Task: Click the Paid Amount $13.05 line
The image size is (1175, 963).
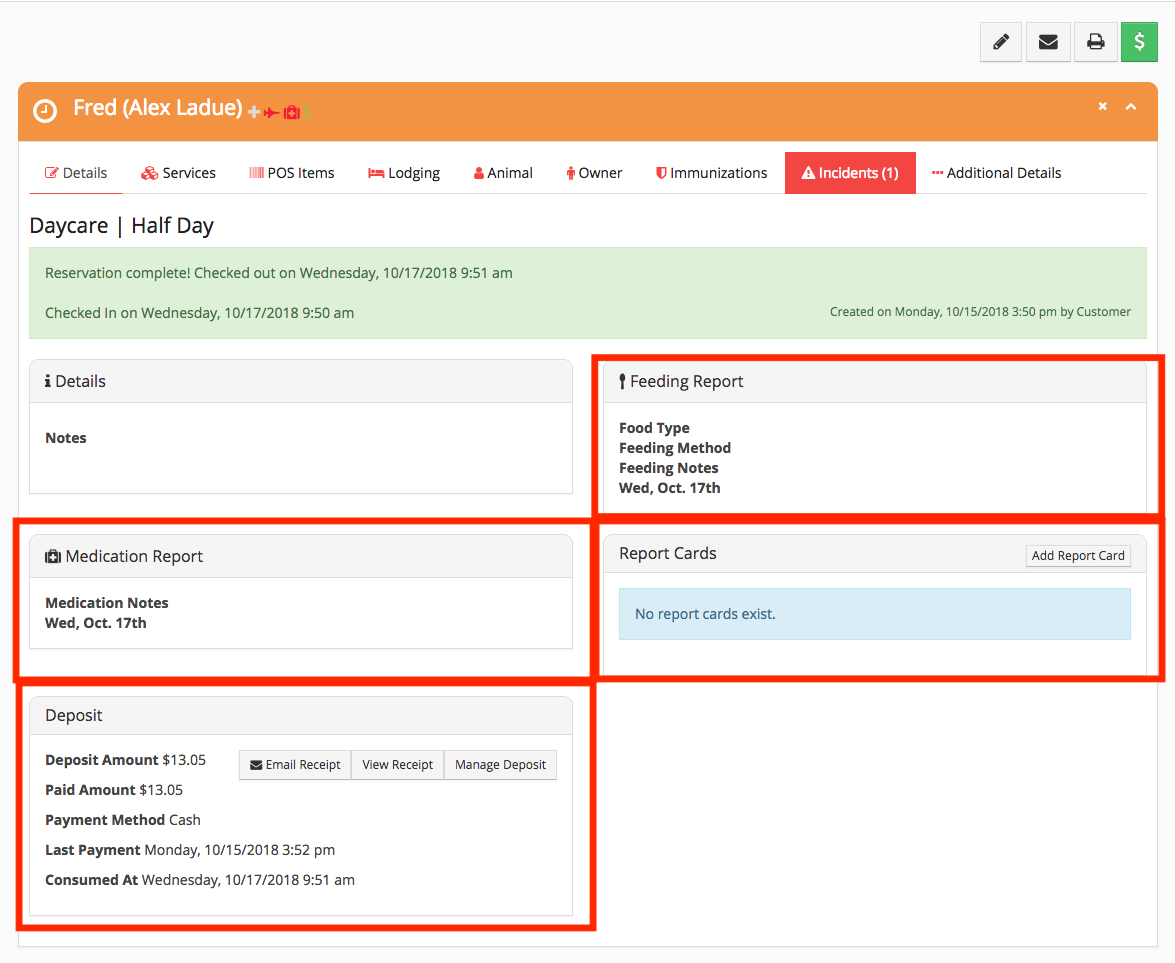Action: pos(114,790)
